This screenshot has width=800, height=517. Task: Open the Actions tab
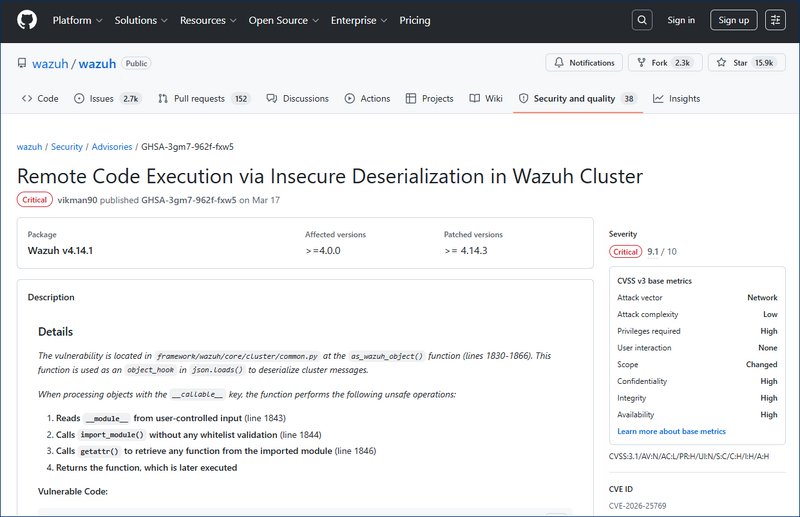pyautogui.click(x=367, y=99)
